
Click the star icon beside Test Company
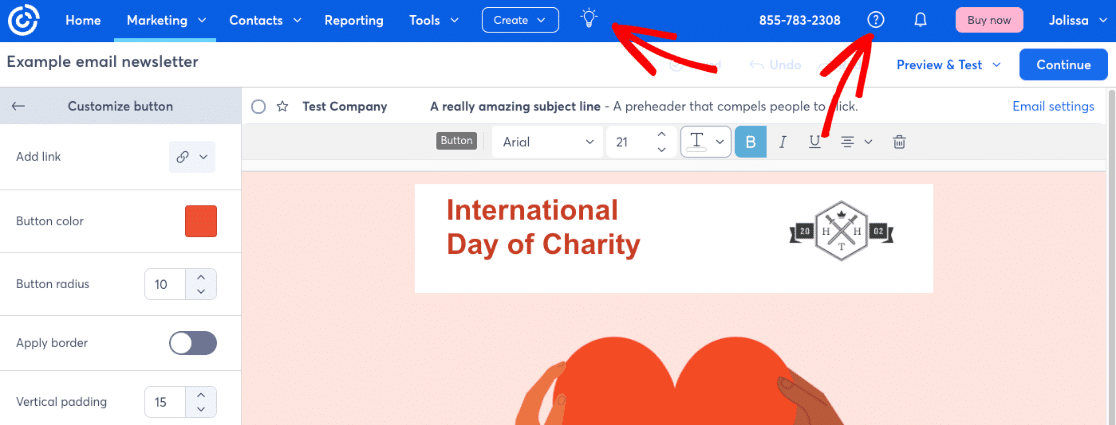pyautogui.click(x=283, y=107)
